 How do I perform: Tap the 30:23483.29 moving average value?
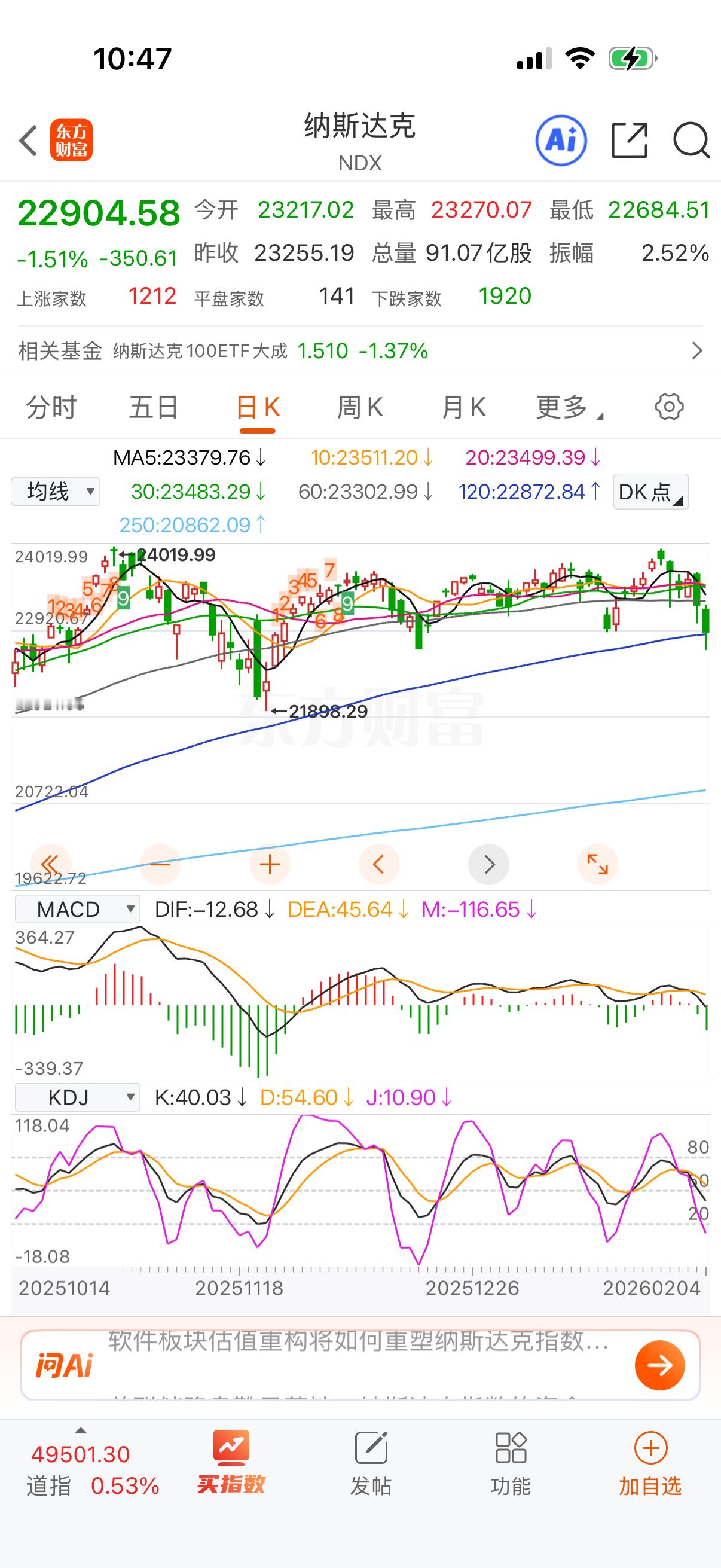(198, 492)
